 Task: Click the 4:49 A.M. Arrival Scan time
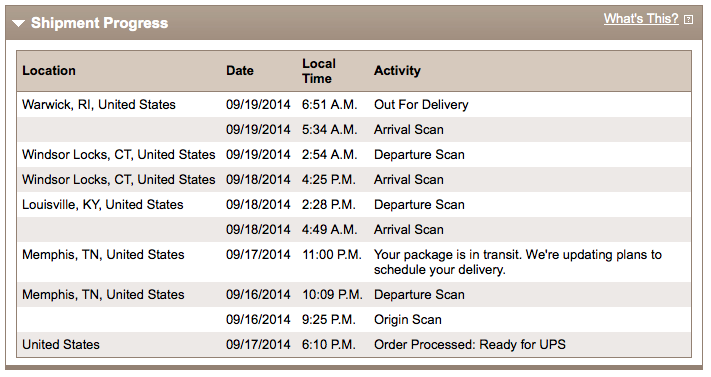(x=330, y=230)
